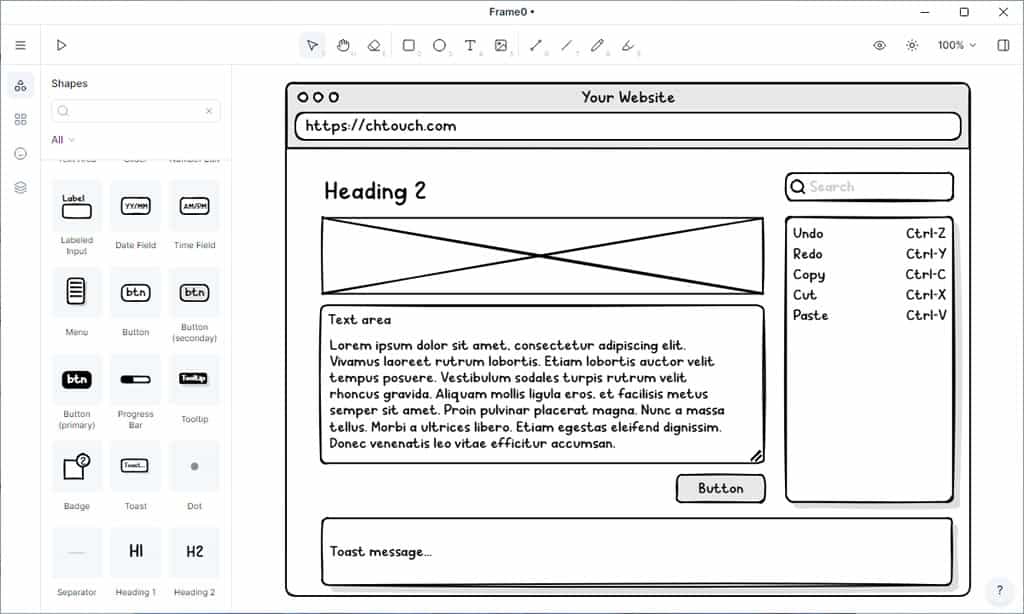Open the layers sidebar tab
The height and width of the screenshot is (614, 1024).
(x=20, y=187)
